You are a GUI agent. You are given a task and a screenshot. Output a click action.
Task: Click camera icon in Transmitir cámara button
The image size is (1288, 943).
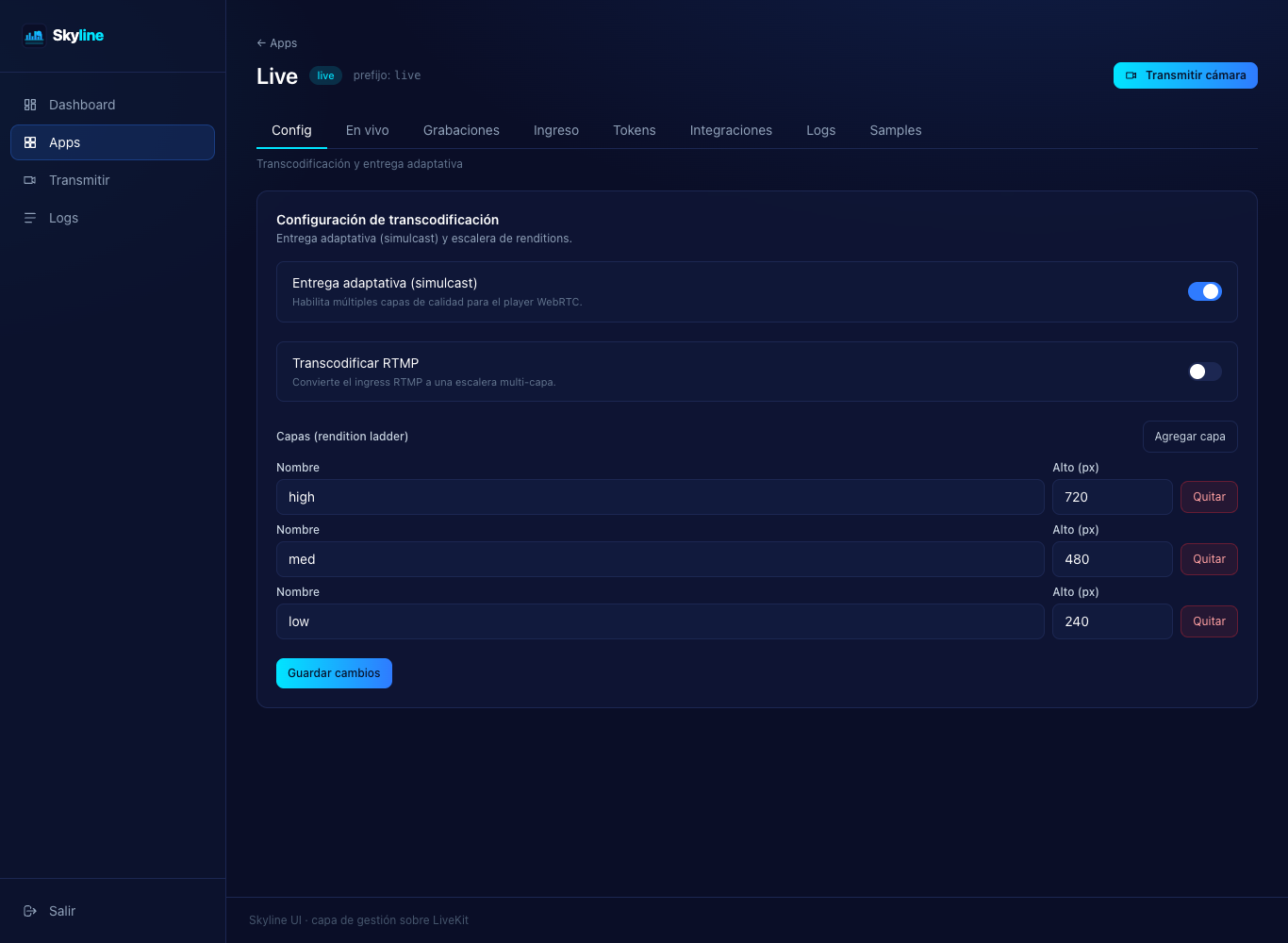1131,75
